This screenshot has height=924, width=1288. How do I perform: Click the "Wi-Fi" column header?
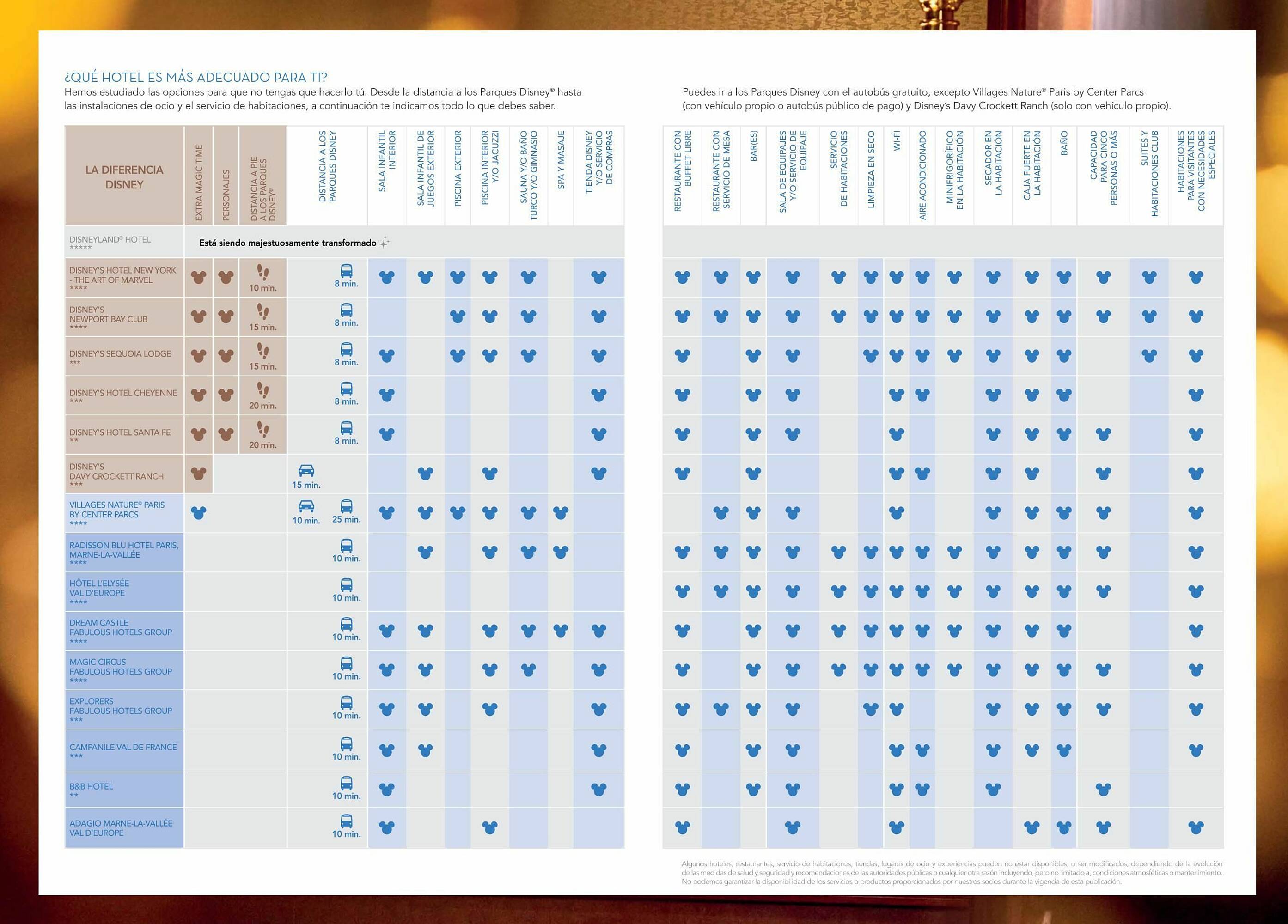tap(897, 140)
